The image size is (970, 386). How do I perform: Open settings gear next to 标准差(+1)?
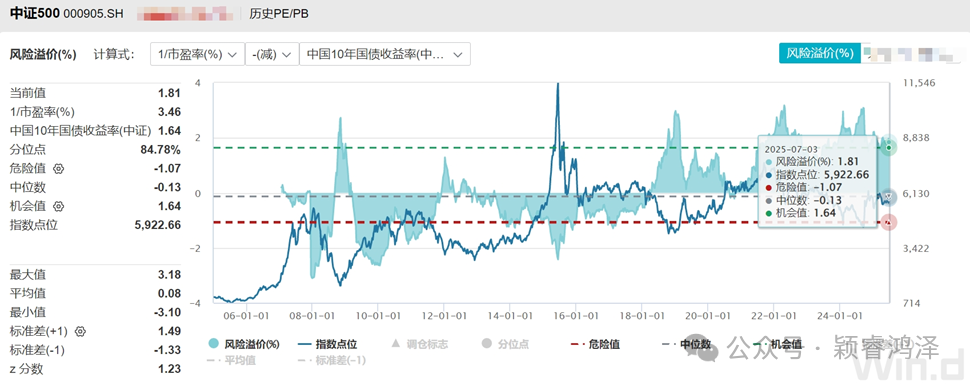point(80,332)
